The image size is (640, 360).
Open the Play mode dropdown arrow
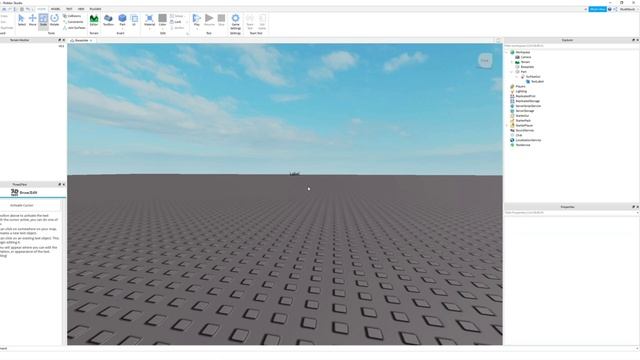197,29
